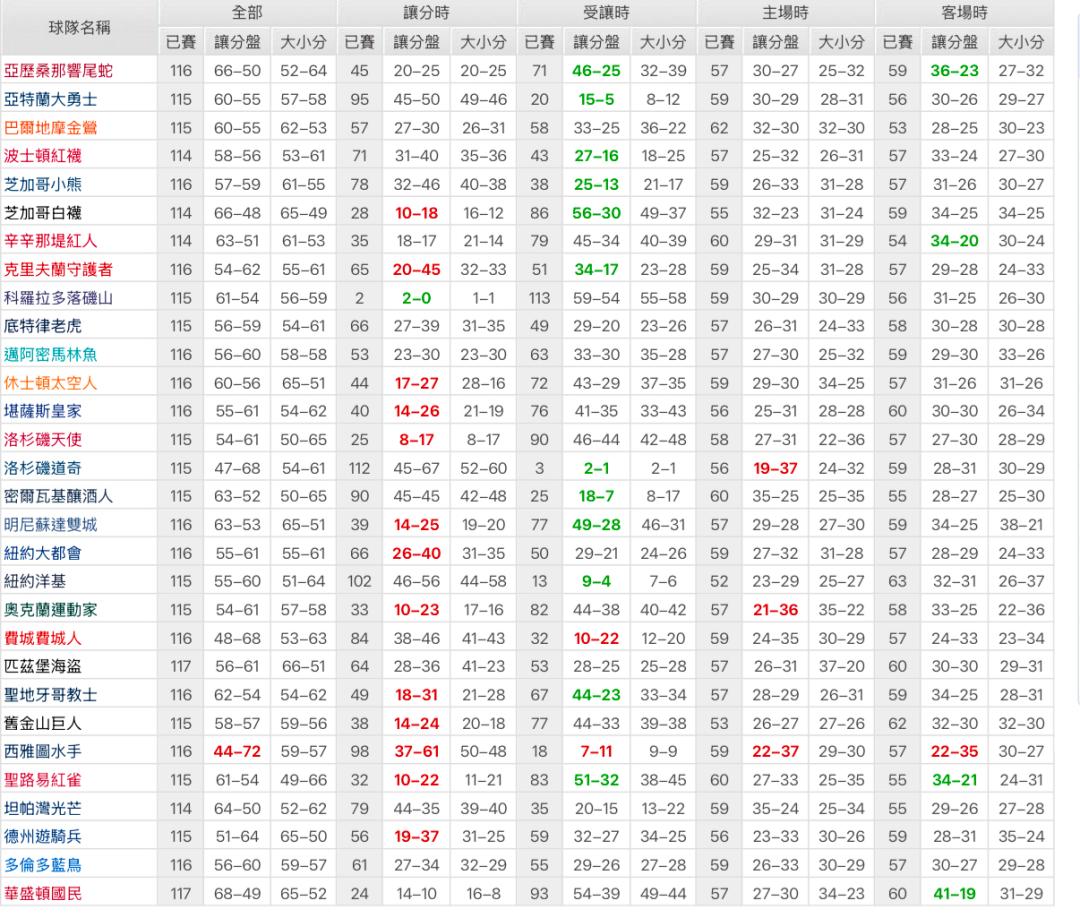Select the green 41–19 value for 華盛頓國民
The width and height of the screenshot is (1080, 918).
(x=955, y=894)
